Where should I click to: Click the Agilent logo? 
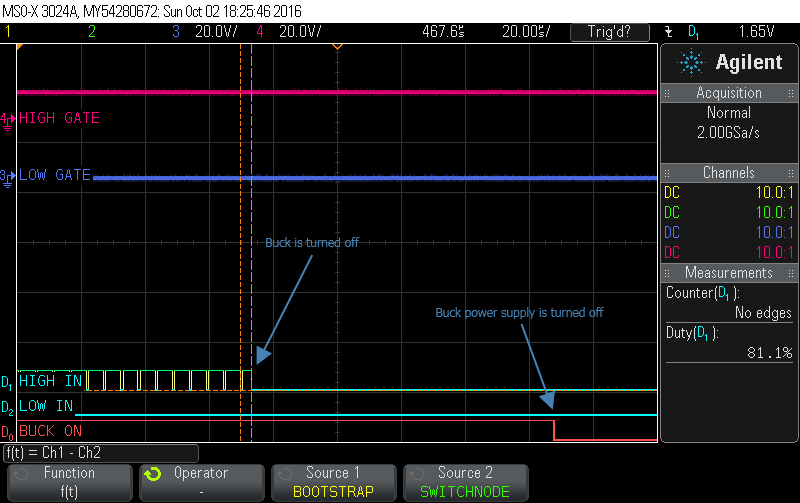730,63
